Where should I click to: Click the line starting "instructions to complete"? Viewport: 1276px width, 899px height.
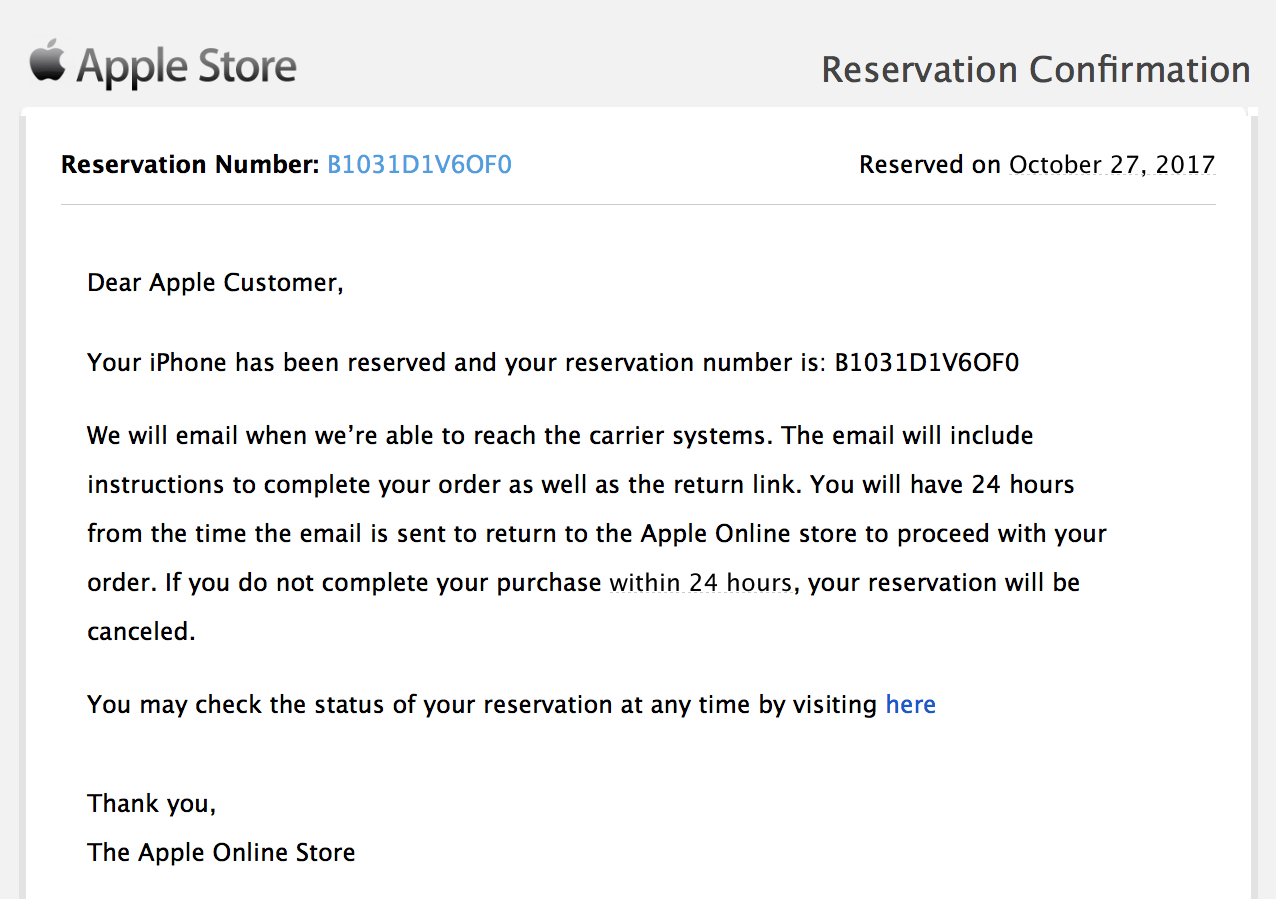tap(581, 485)
